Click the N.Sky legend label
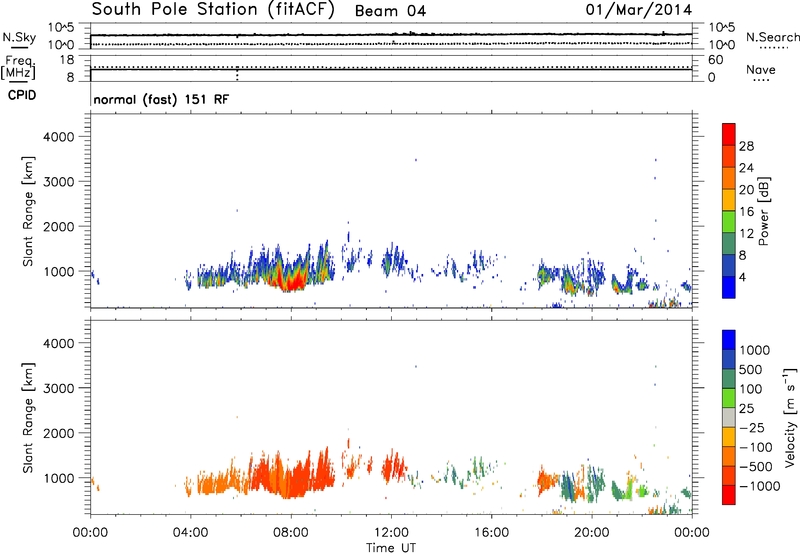The width and height of the screenshot is (800, 554). tap(19, 38)
